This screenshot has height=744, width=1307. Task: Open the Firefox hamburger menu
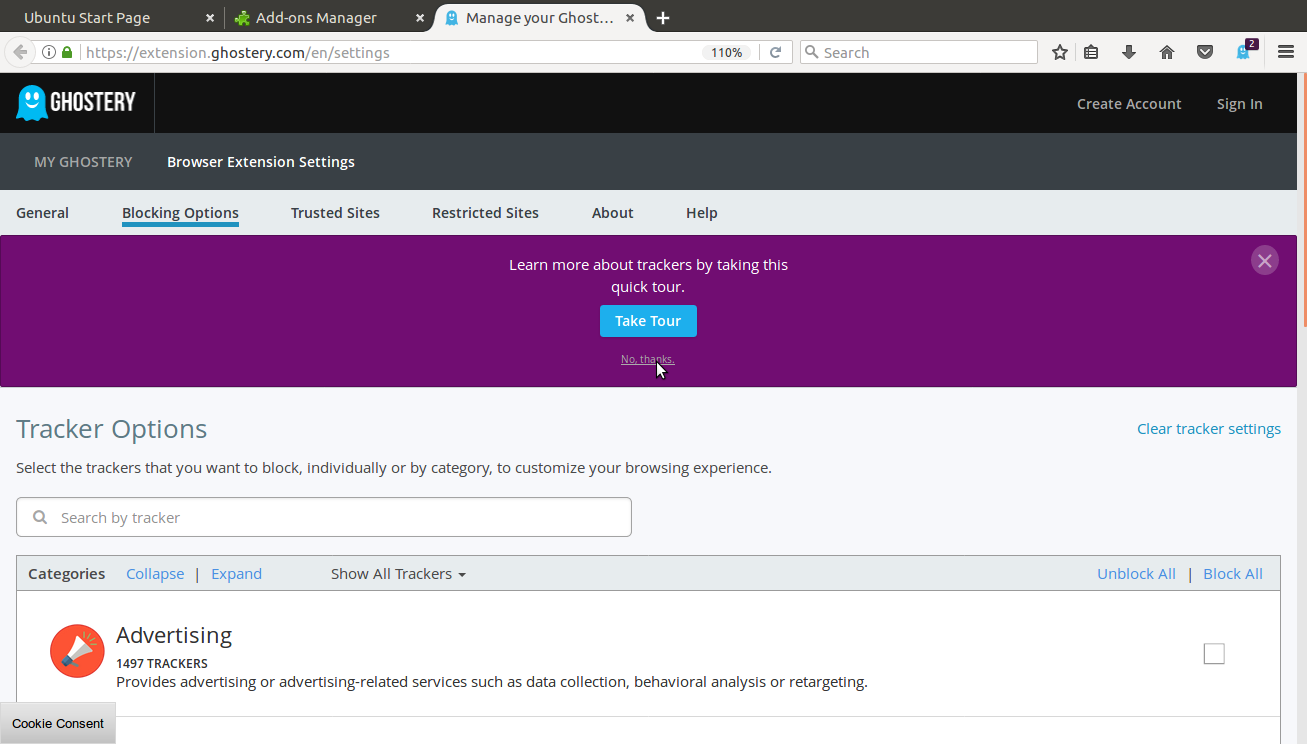1286,52
